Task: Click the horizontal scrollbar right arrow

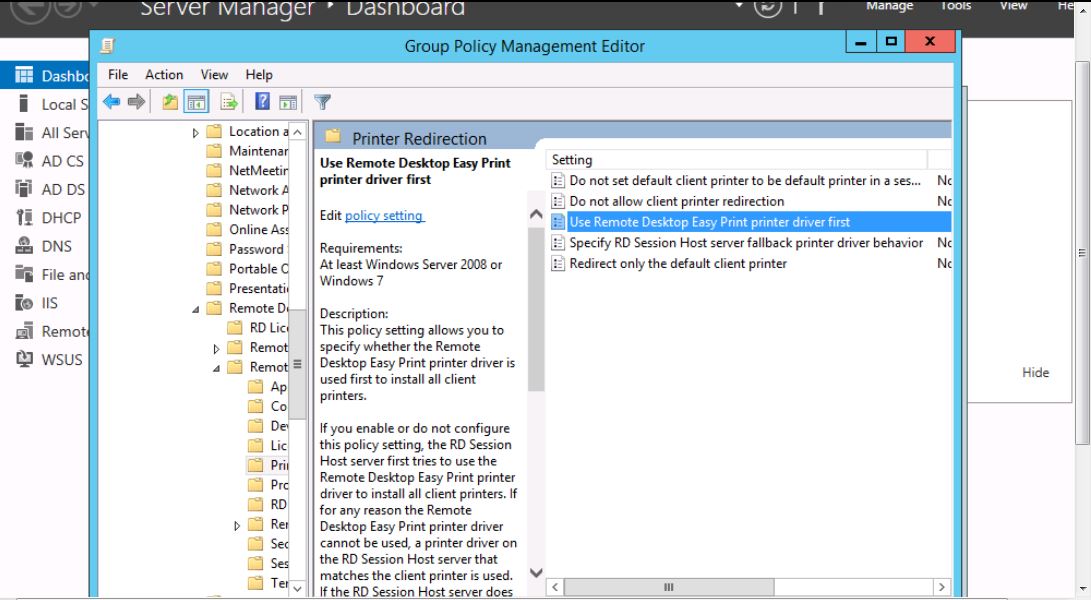Action: (x=941, y=587)
